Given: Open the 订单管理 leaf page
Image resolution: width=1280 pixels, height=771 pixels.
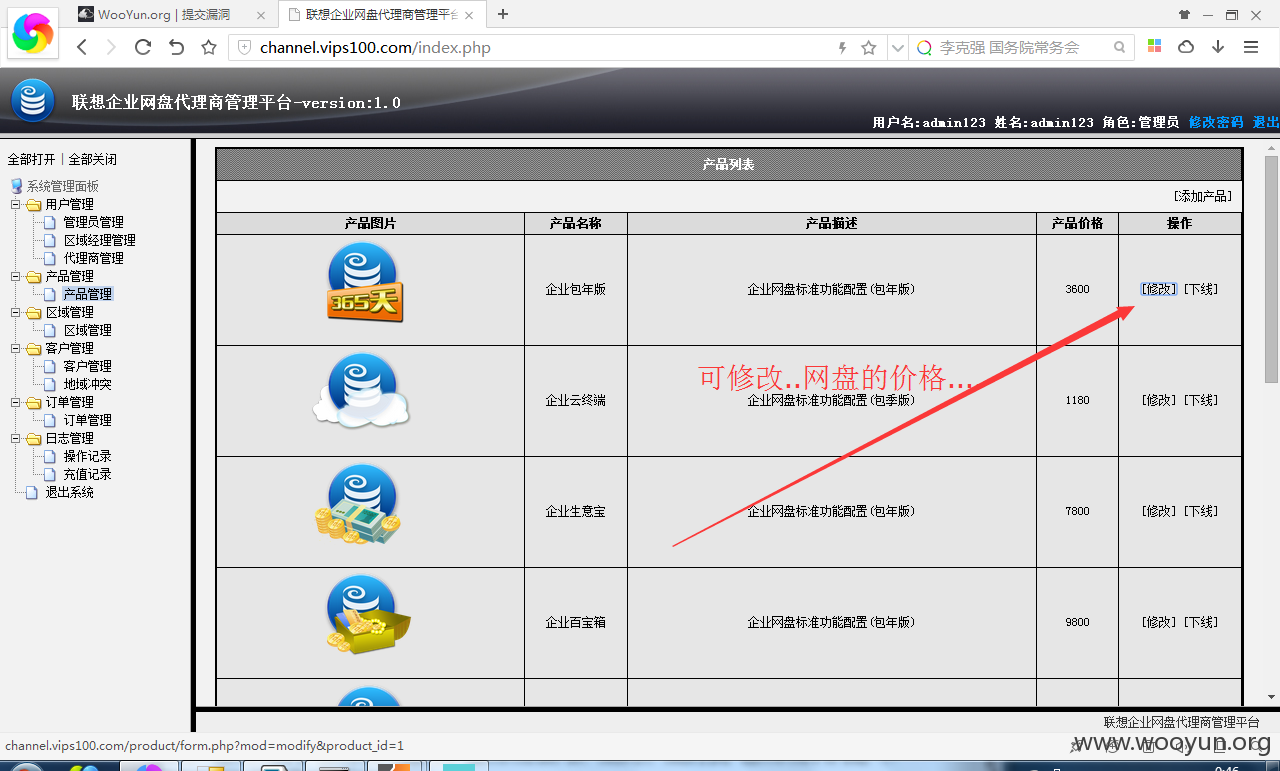Looking at the screenshot, I should pyautogui.click(x=88, y=420).
